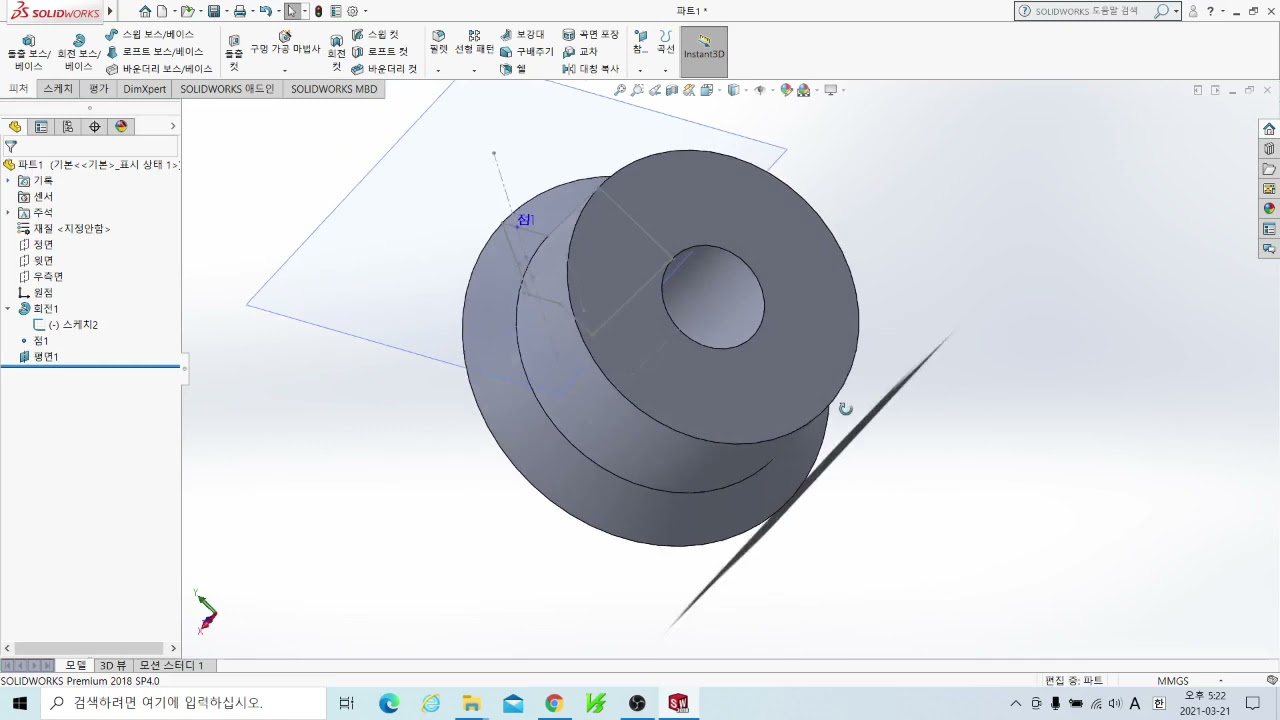This screenshot has height=720, width=1280.
Task: Switch to 피처 (Features) tab
Action: pos(18,89)
